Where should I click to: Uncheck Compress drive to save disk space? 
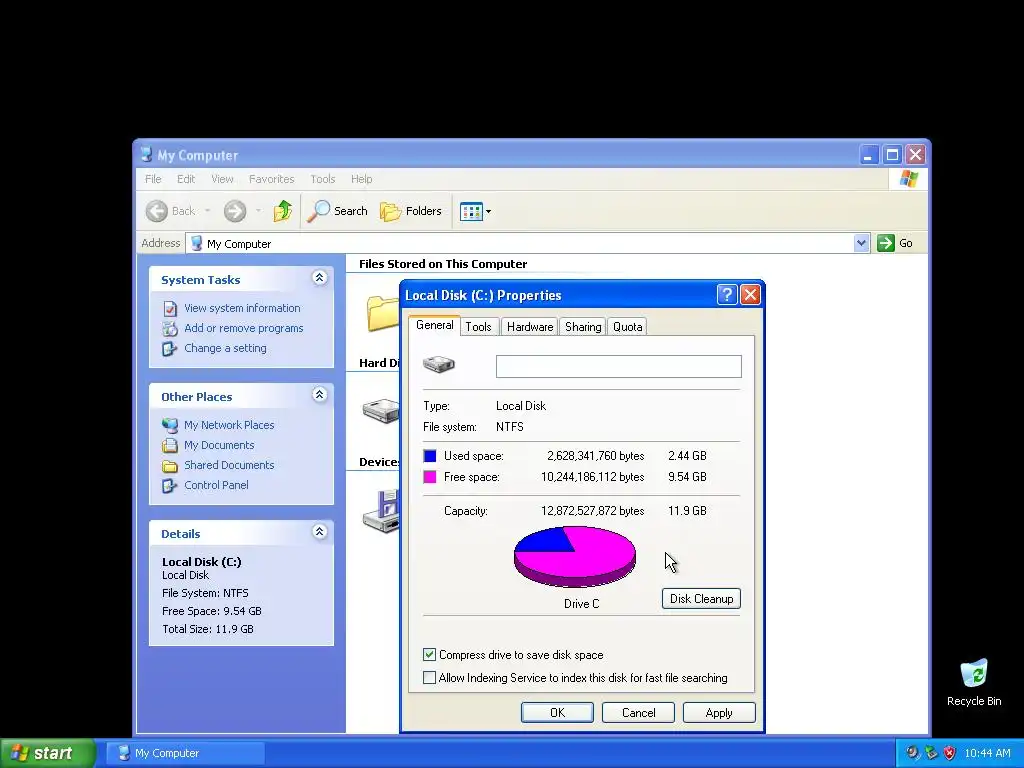(x=429, y=654)
